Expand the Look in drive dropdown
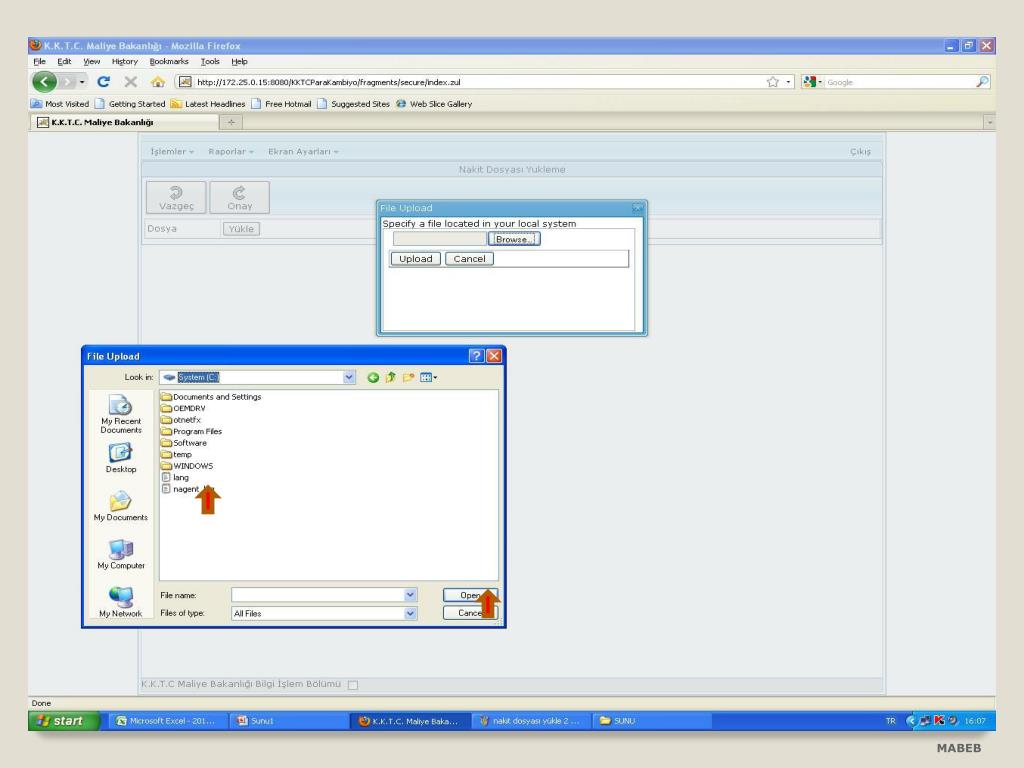1024x768 pixels. [x=349, y=377]
